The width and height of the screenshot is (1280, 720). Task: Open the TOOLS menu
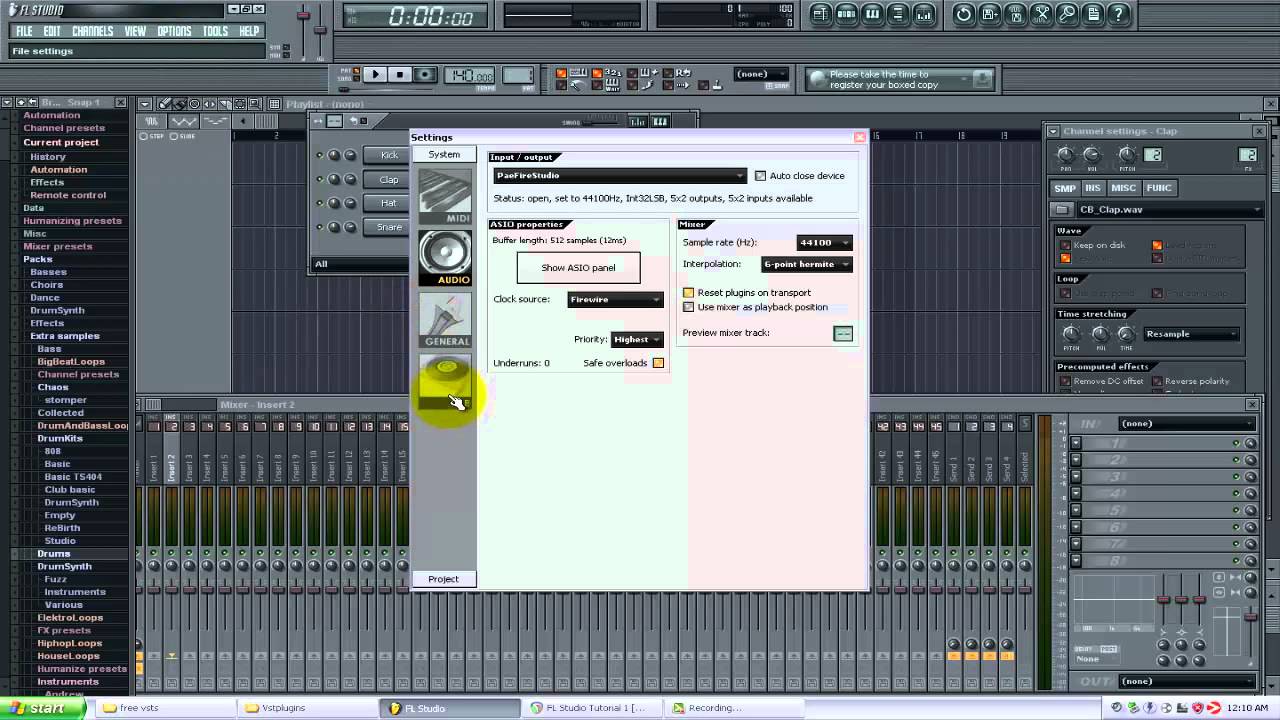coord(215,31)
